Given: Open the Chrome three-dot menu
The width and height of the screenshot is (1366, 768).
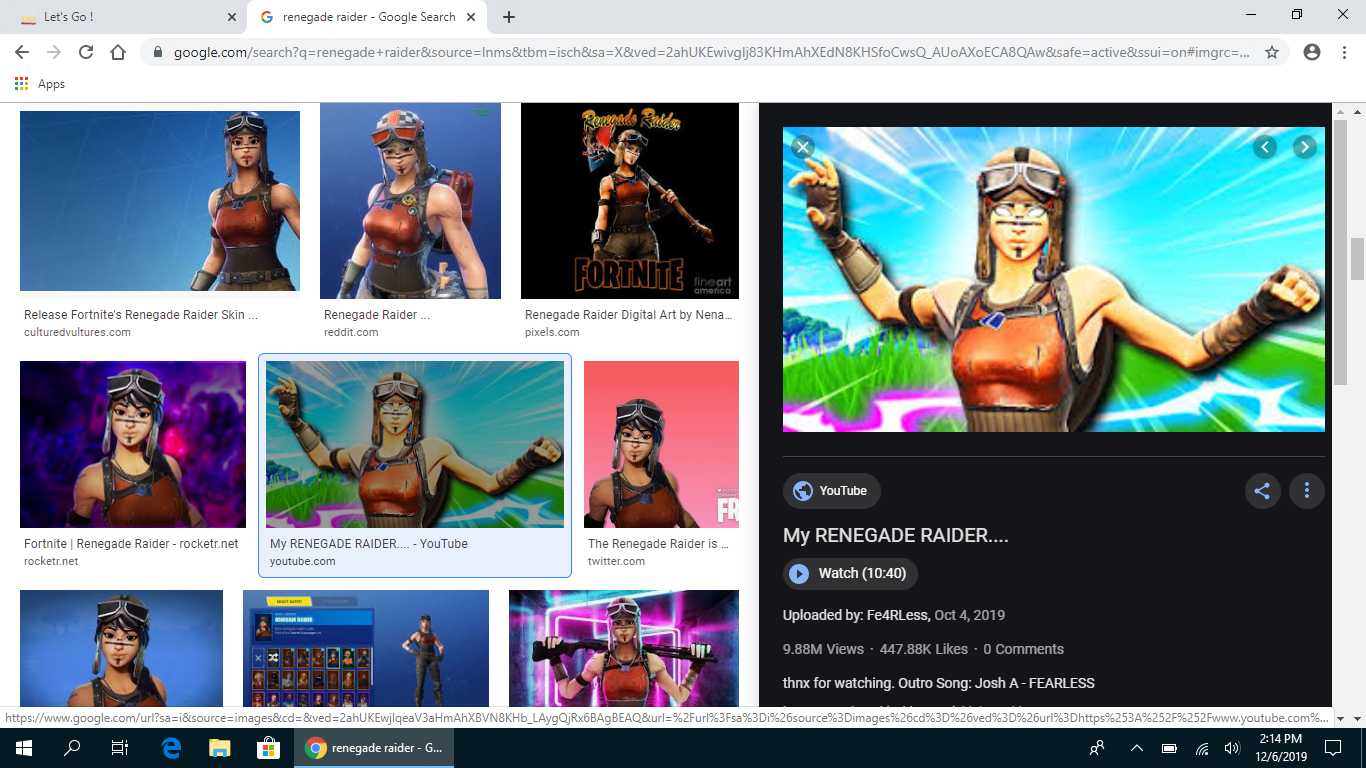Looking at the screenshot, I should tap(1344, 52).
